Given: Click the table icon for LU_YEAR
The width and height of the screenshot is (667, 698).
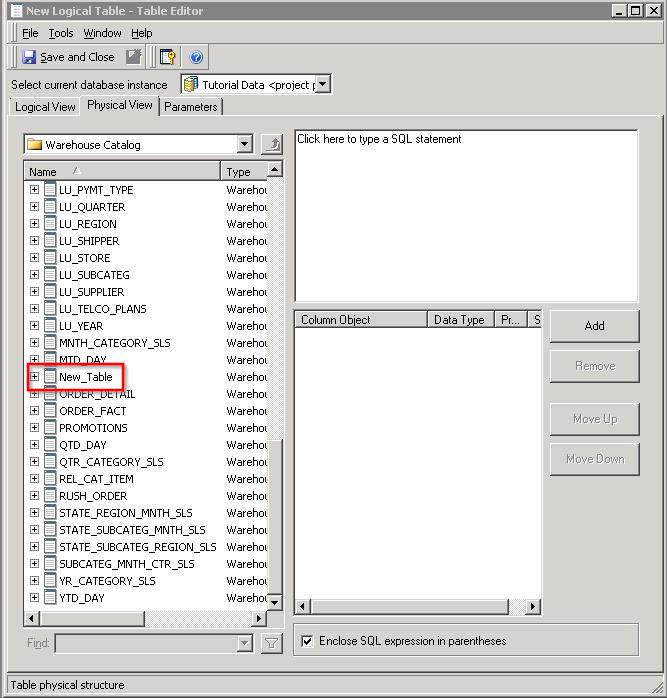Looking at the screenshot, I should [50, 325].
